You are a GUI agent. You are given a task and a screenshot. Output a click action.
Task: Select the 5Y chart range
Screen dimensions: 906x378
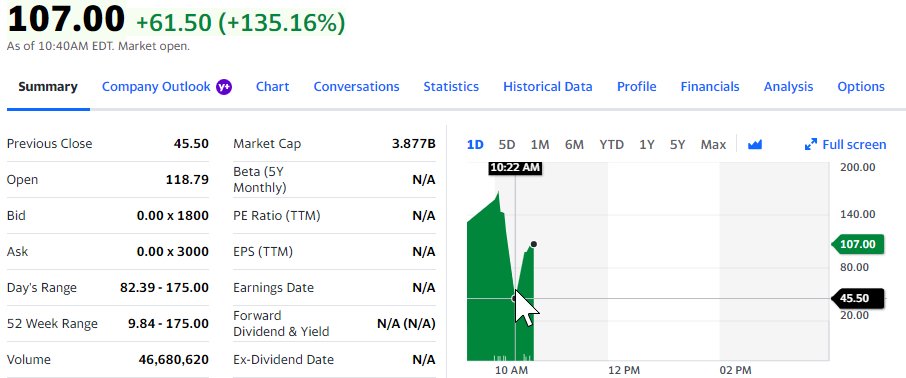tap(677, 144)
